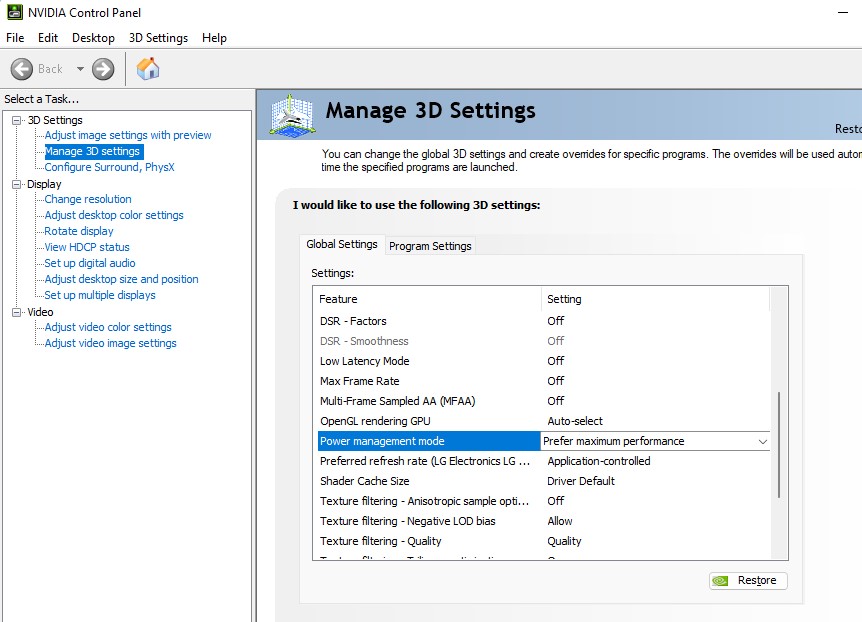Click the Video root tree label
The width and height of the screenshot is (862, 622).
(40, 312)
